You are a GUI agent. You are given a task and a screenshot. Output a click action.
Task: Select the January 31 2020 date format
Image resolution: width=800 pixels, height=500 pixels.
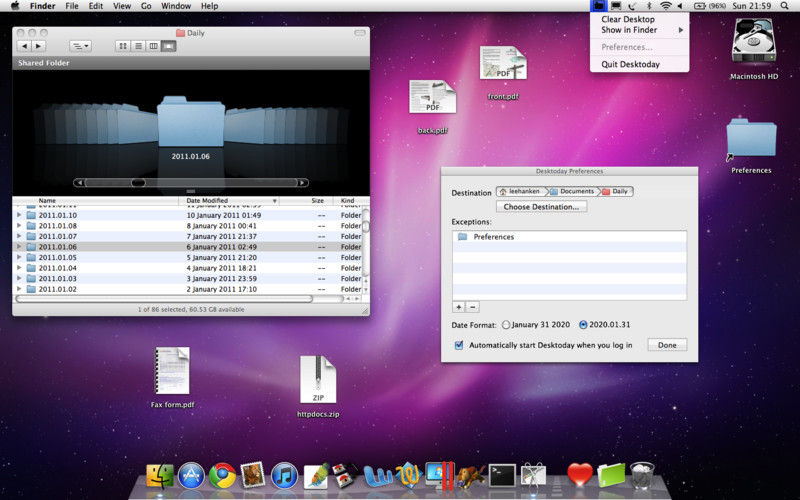point(506,325)
